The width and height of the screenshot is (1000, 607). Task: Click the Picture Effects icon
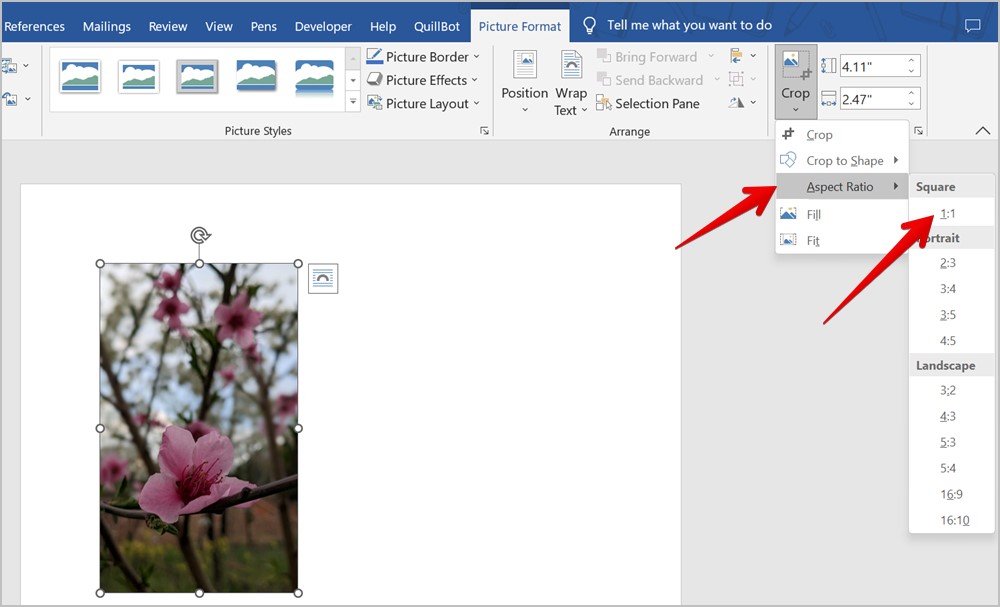pos(374,80)
